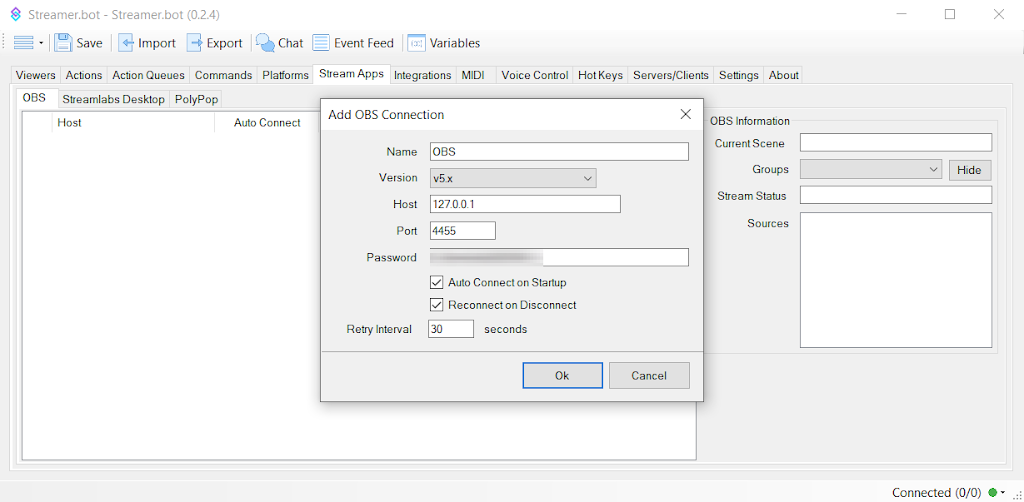This screenshot has height=502, width=1024.
Task: Click the green connection status indicator
Action: point(992,492)
